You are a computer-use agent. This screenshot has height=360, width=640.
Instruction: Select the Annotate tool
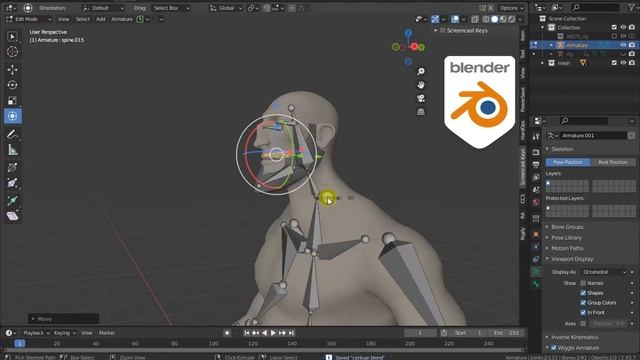12,135
